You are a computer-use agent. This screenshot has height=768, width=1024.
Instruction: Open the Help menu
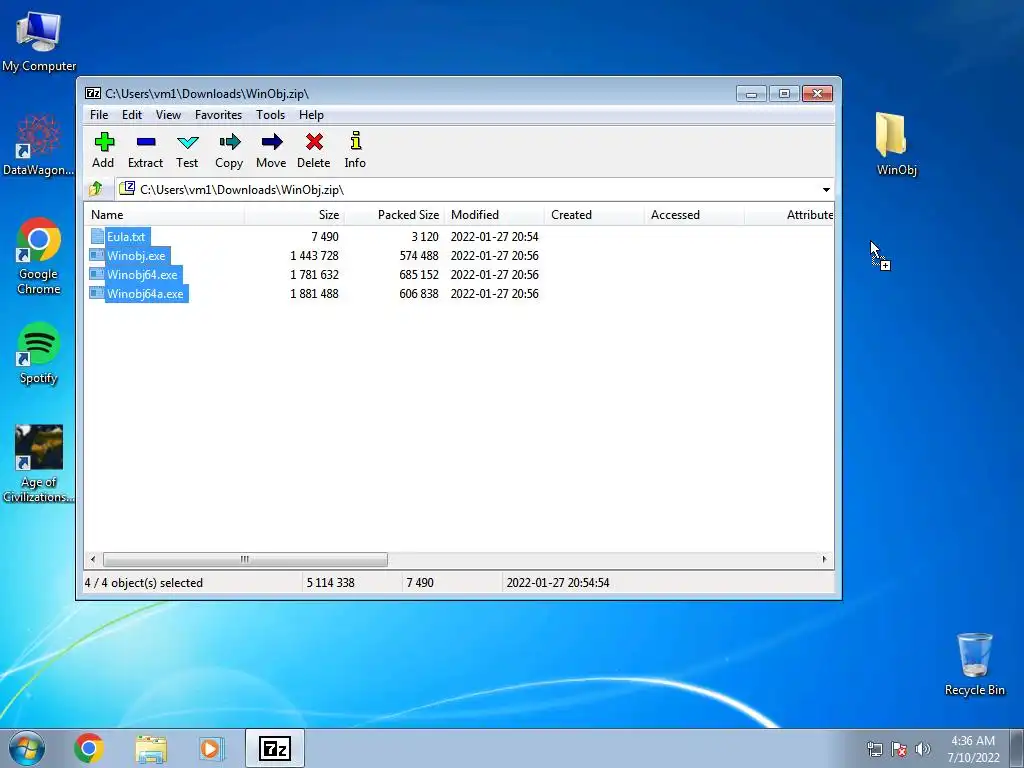coord(312,115)
